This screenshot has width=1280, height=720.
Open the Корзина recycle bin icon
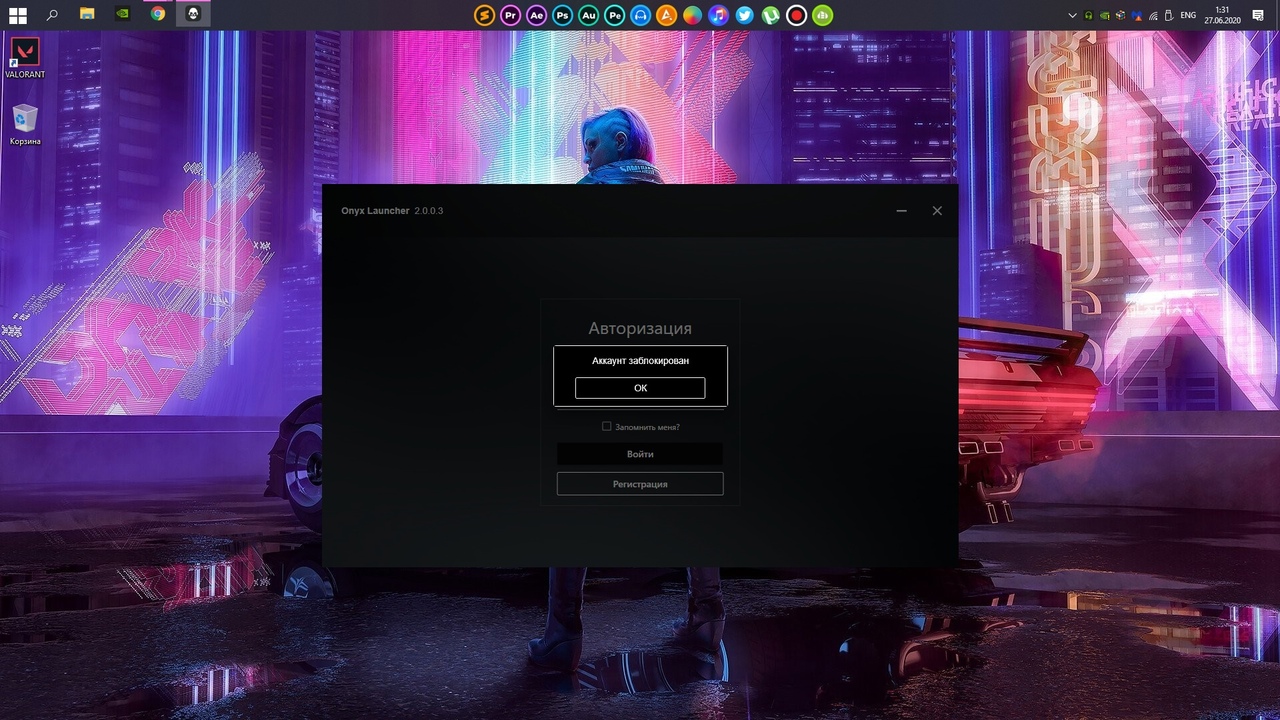point(25,124)
